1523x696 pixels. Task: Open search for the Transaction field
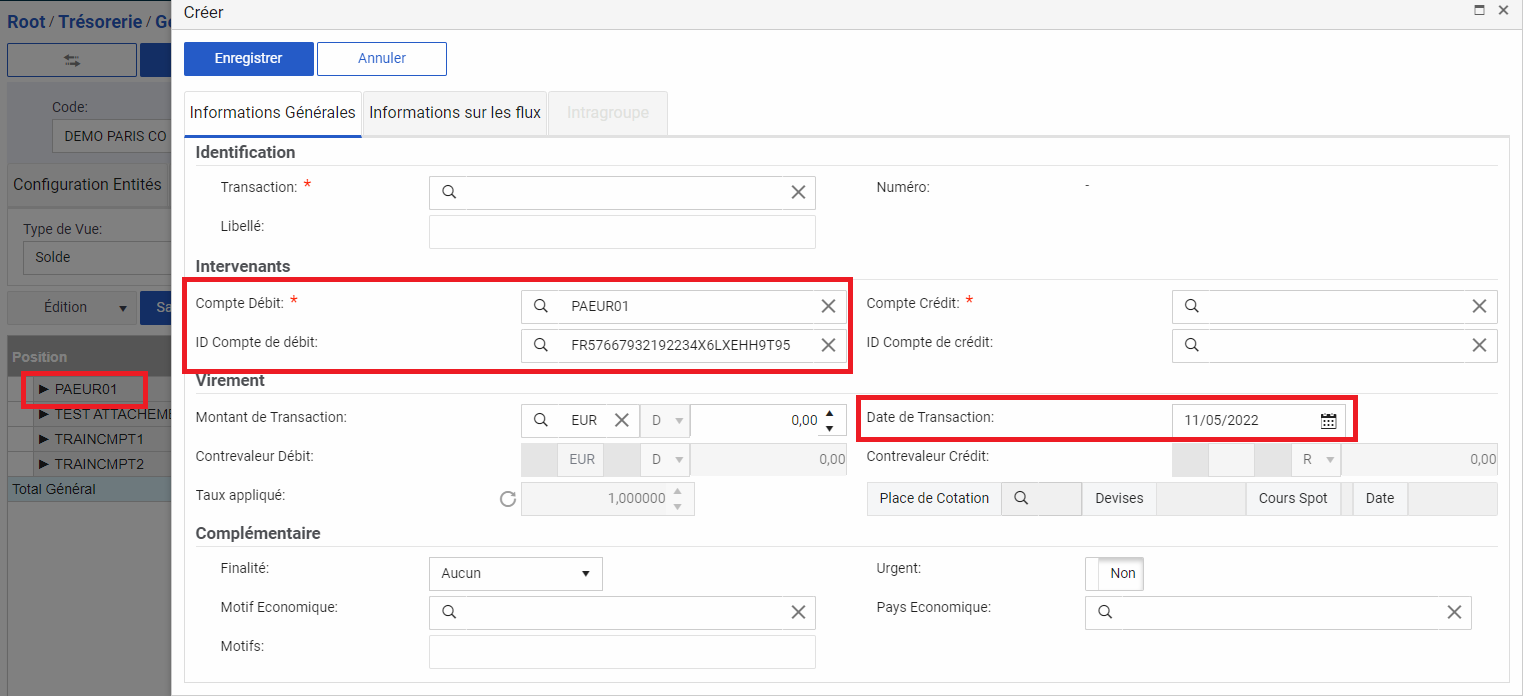click(449, 192)
